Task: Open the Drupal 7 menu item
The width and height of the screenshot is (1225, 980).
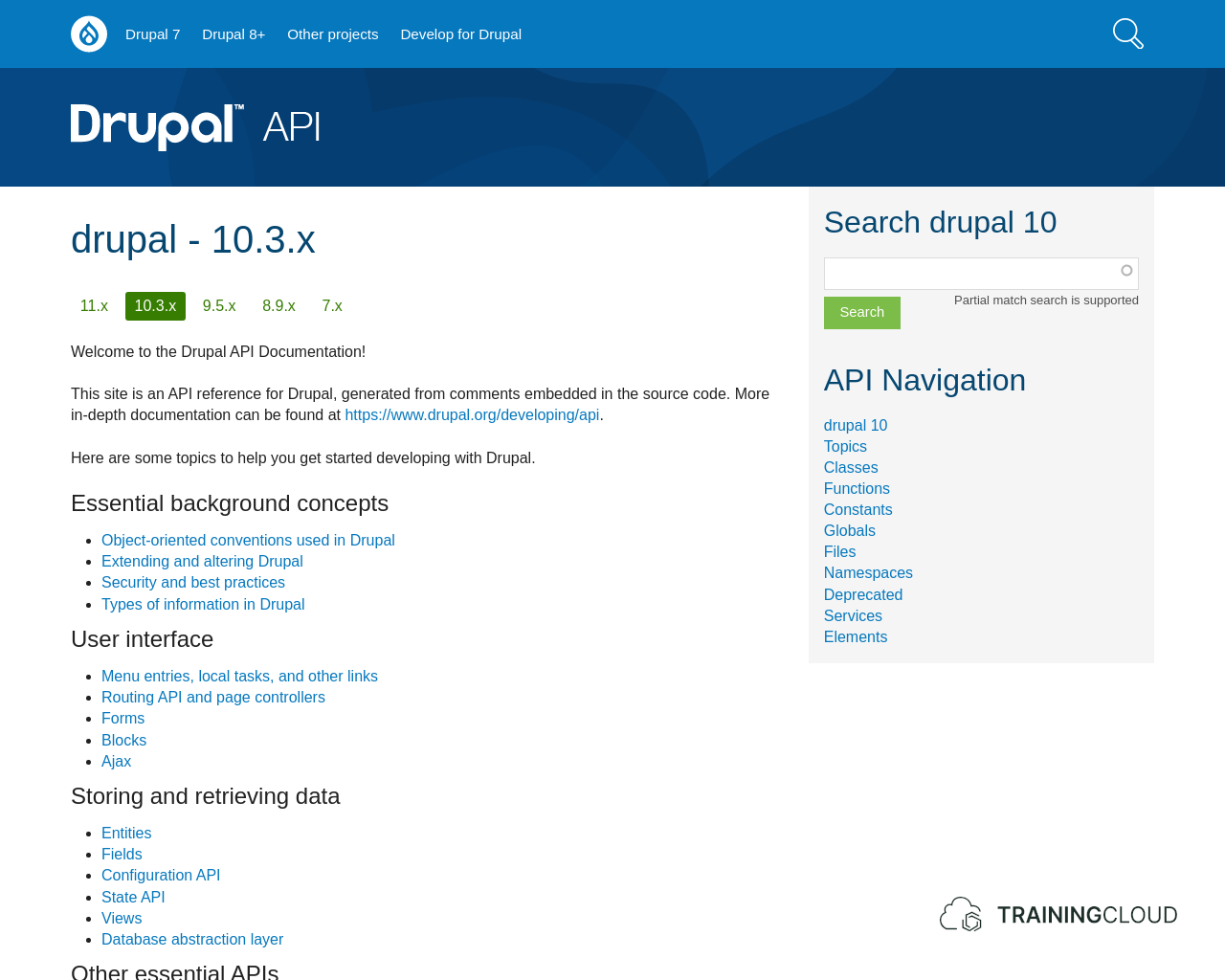Action: pos(153,34)
